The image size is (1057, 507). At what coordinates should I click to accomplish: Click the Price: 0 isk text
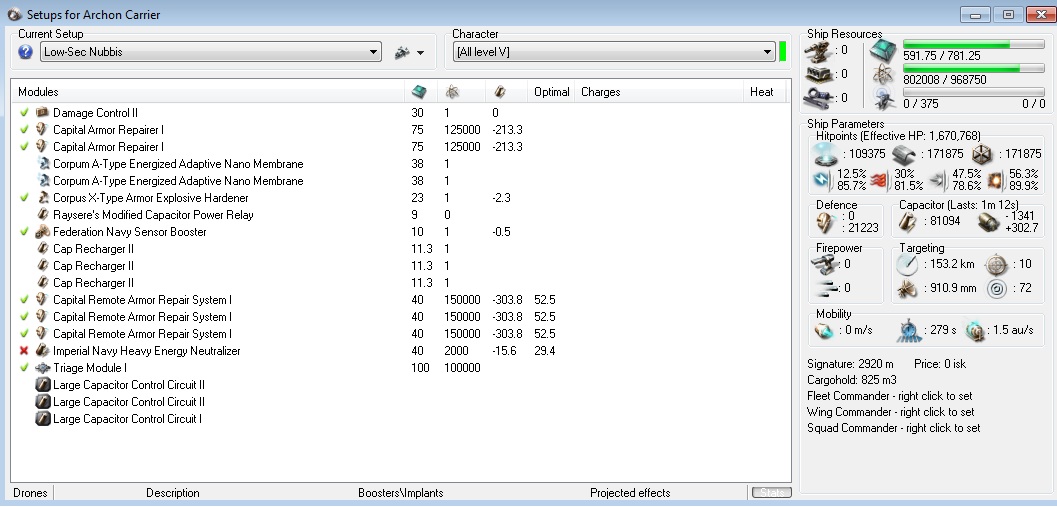tap(940, 364)
